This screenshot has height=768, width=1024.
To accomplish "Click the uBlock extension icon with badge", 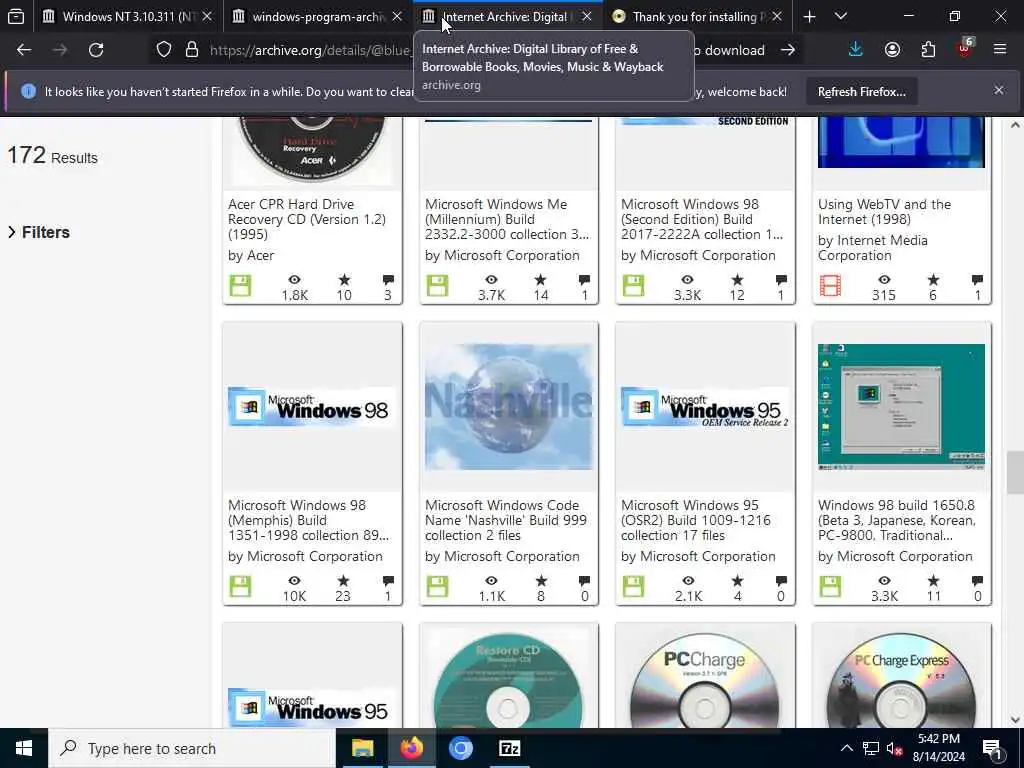I will click(965, 48).
